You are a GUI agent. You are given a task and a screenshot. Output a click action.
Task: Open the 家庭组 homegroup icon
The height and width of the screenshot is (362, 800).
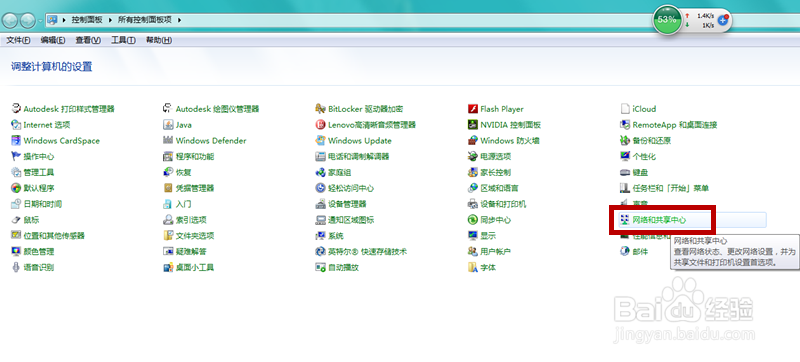click(320, 172)
